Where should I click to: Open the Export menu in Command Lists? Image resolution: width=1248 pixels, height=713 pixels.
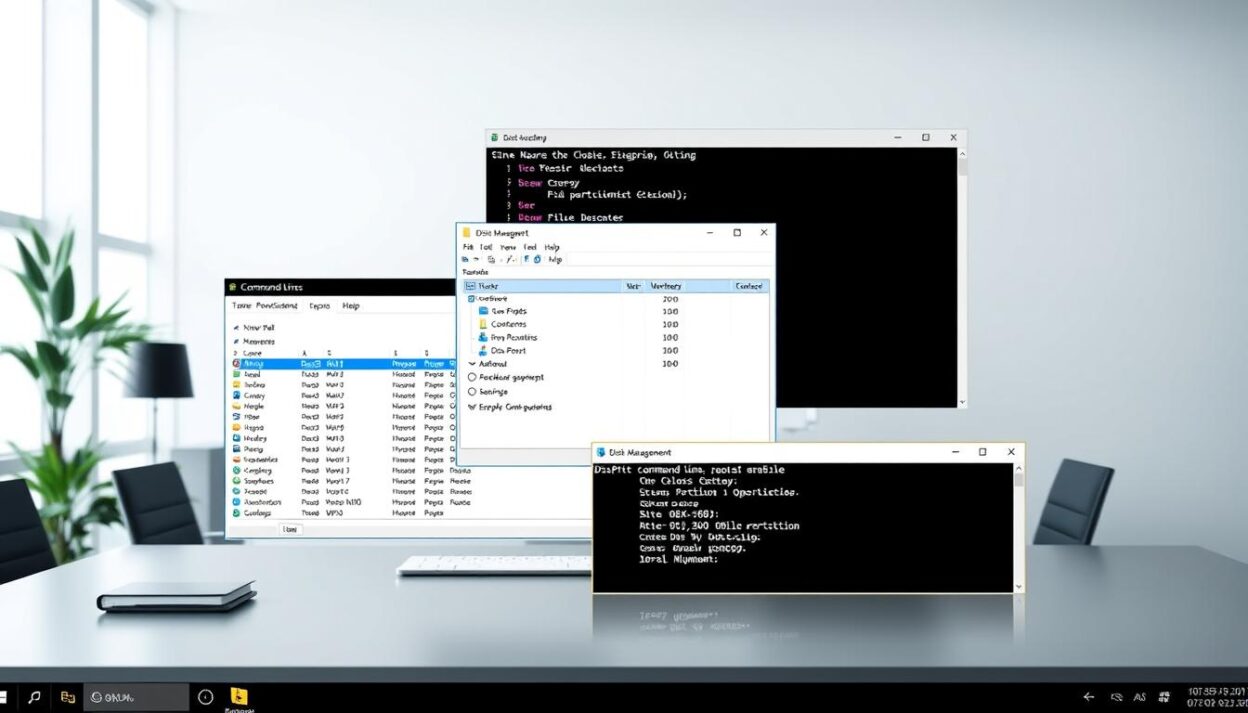[322, 306]
